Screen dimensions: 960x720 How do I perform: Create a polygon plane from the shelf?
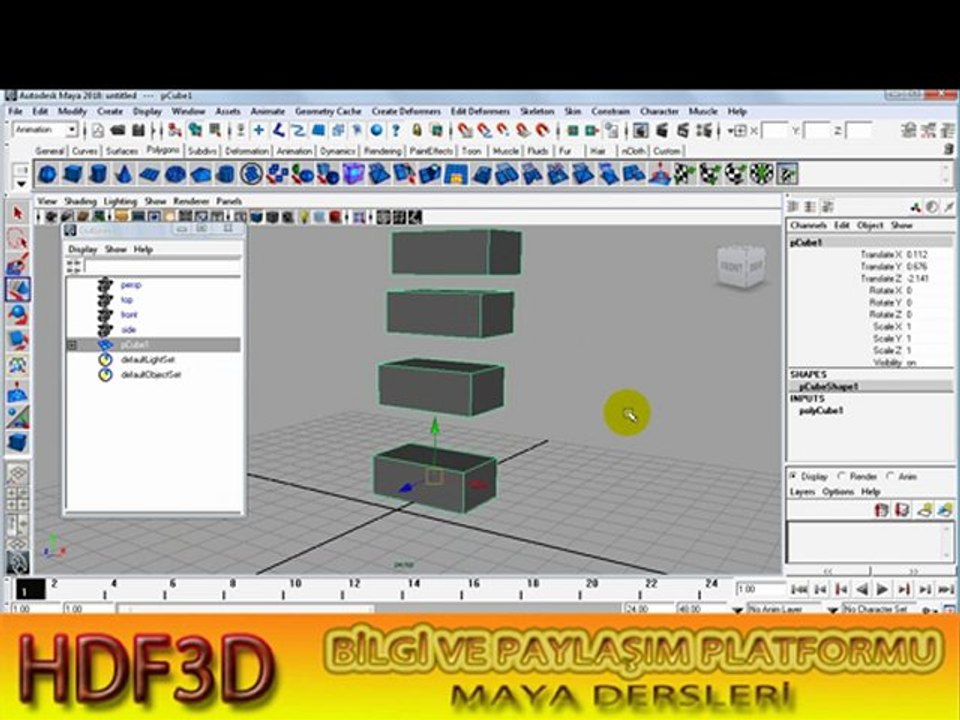coord(149,174)
